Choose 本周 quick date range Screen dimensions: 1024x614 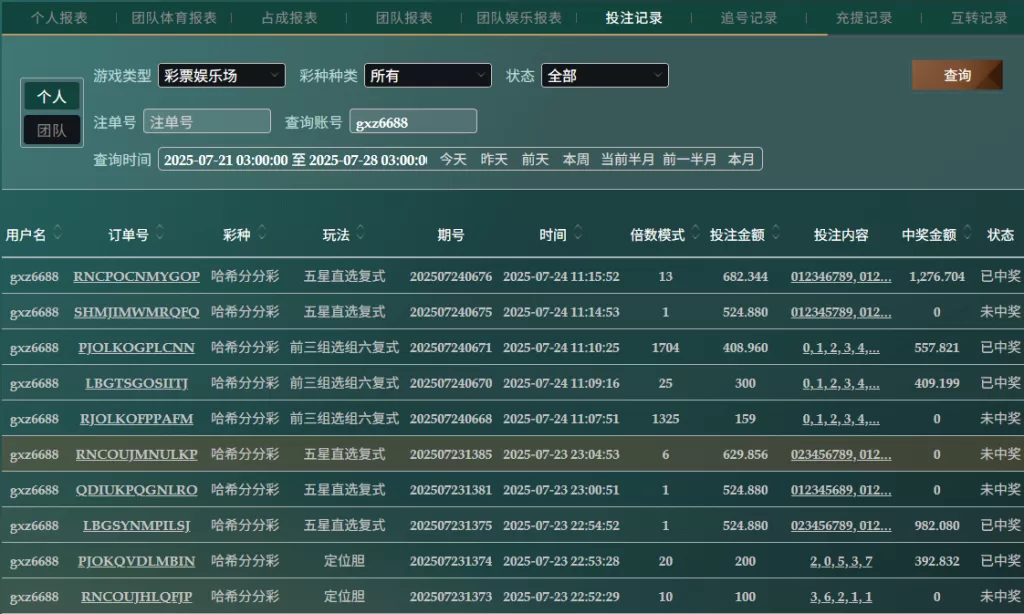(576, 160)
